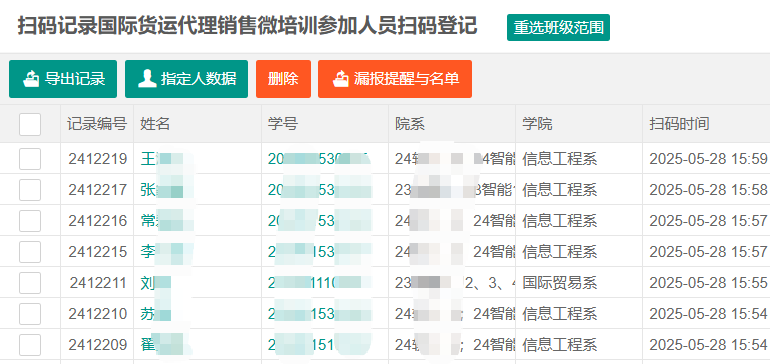The image size is (770, 364).
Task: Tick the checkbox for record 2412215
Action: [x=30, y=252]
